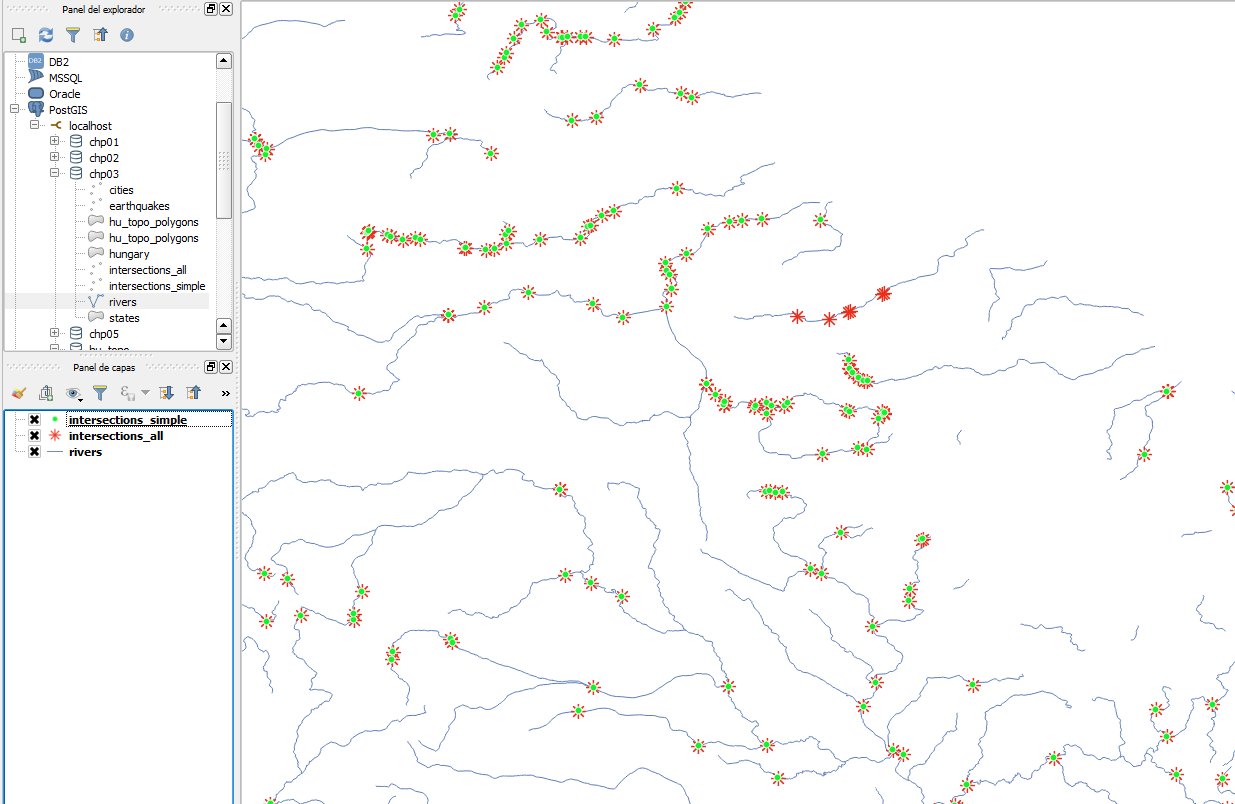Refresh the explorer panel tree

click(x=46, y=35)
